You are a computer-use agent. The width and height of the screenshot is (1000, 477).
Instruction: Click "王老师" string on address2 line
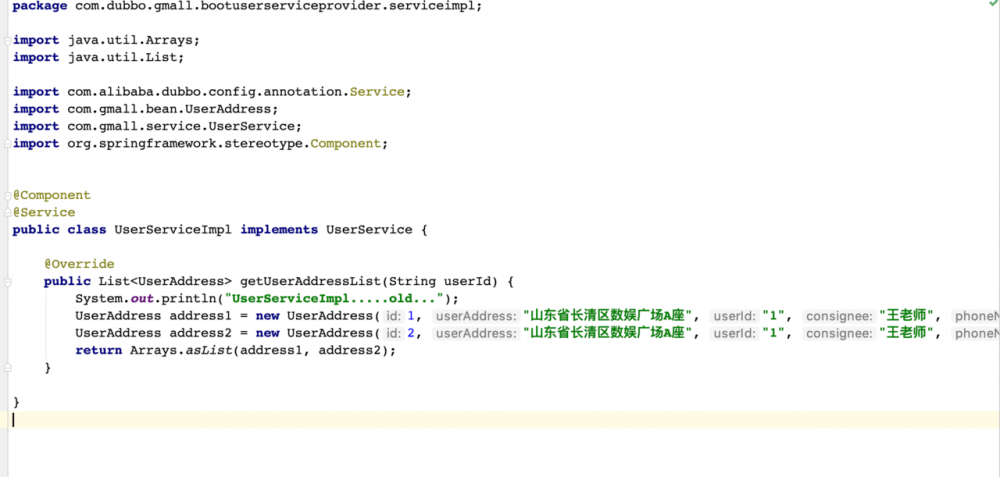[906, 333]
